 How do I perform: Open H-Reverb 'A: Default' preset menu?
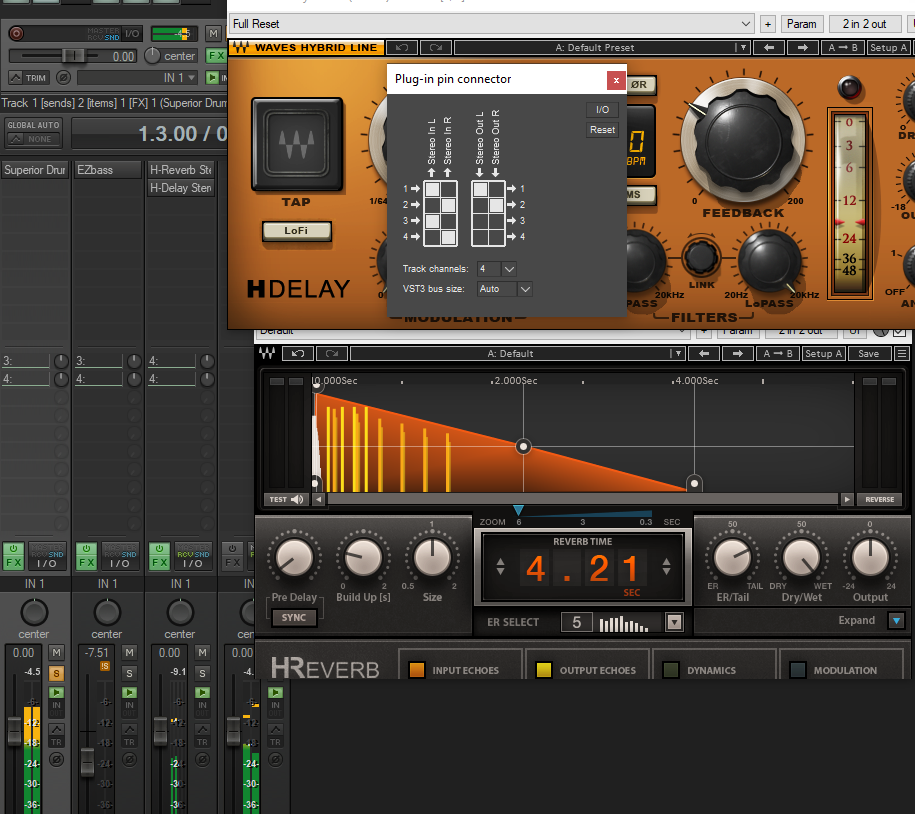tap(517, 354)
